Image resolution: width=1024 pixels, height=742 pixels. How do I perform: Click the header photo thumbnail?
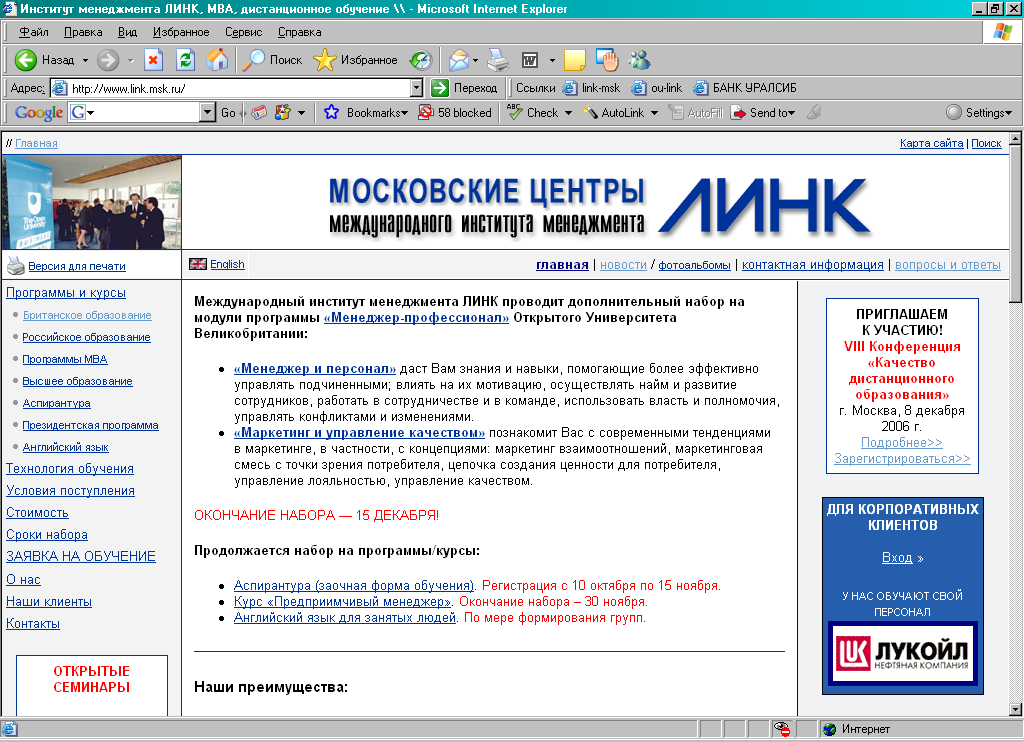(92, 202)
